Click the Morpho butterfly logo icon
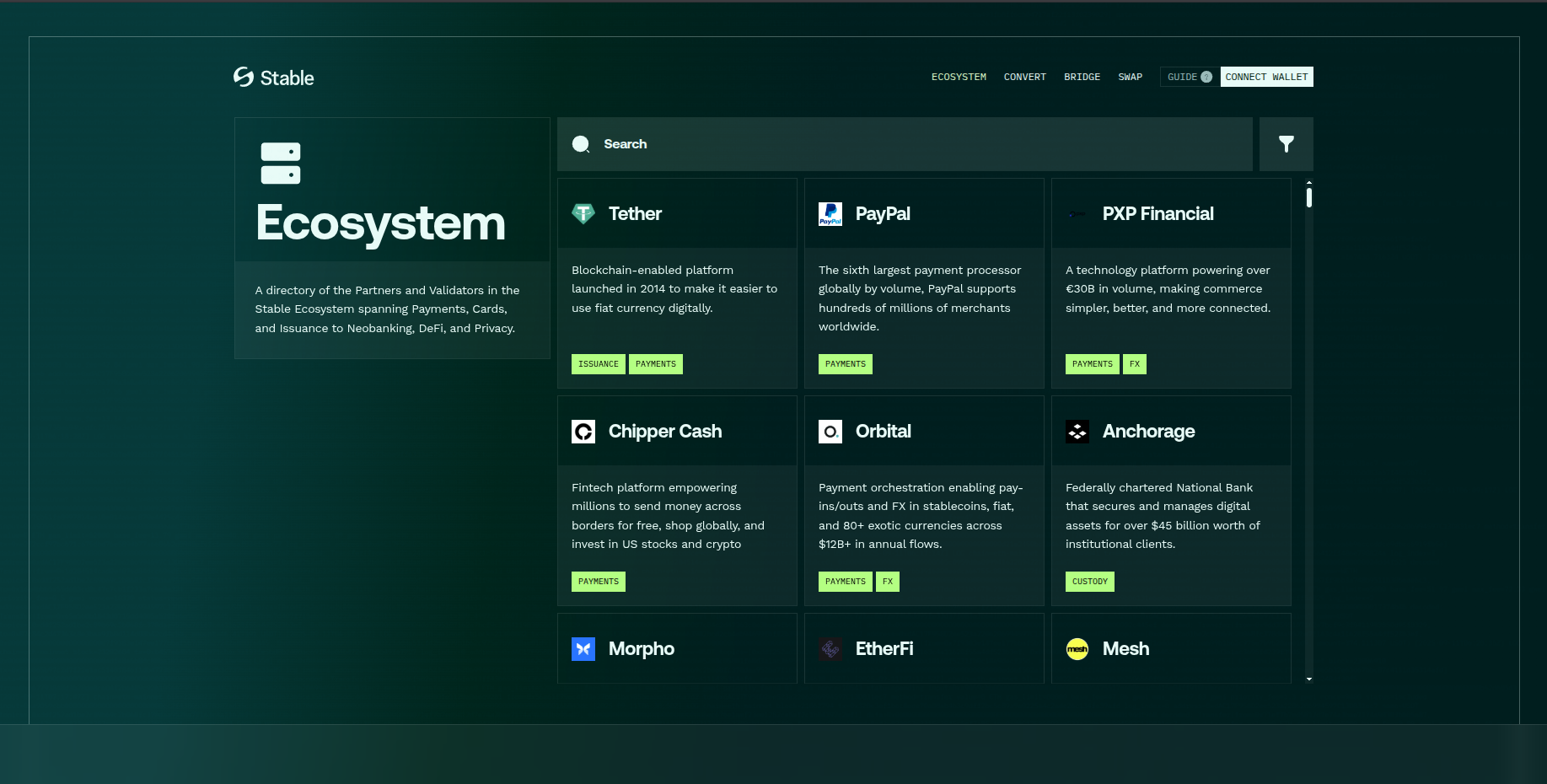The width and height of the screenshot is (1547, 784). pos(583,649)
